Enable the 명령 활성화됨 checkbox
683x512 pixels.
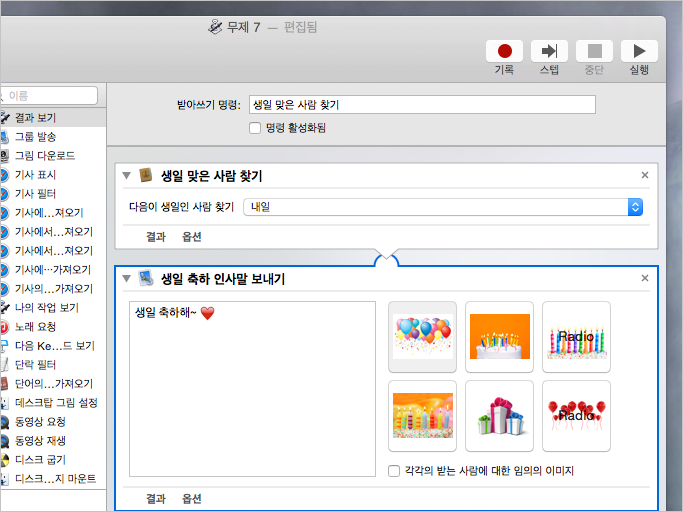pyautogui.click(x=255, y=128)
